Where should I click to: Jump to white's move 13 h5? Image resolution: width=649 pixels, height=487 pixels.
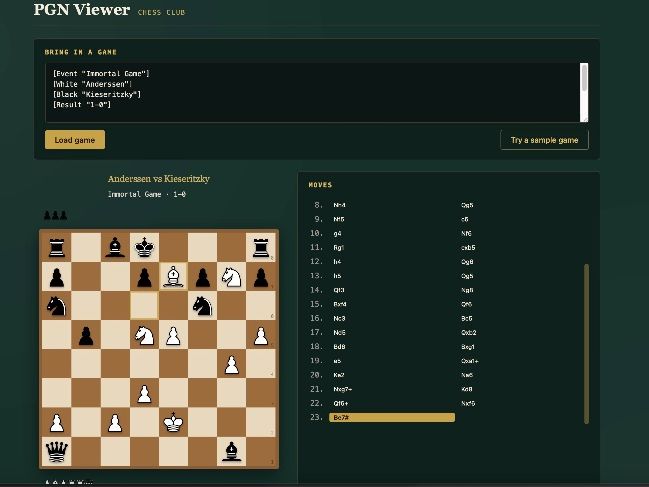pyautogui.click(x=392, y=276)
